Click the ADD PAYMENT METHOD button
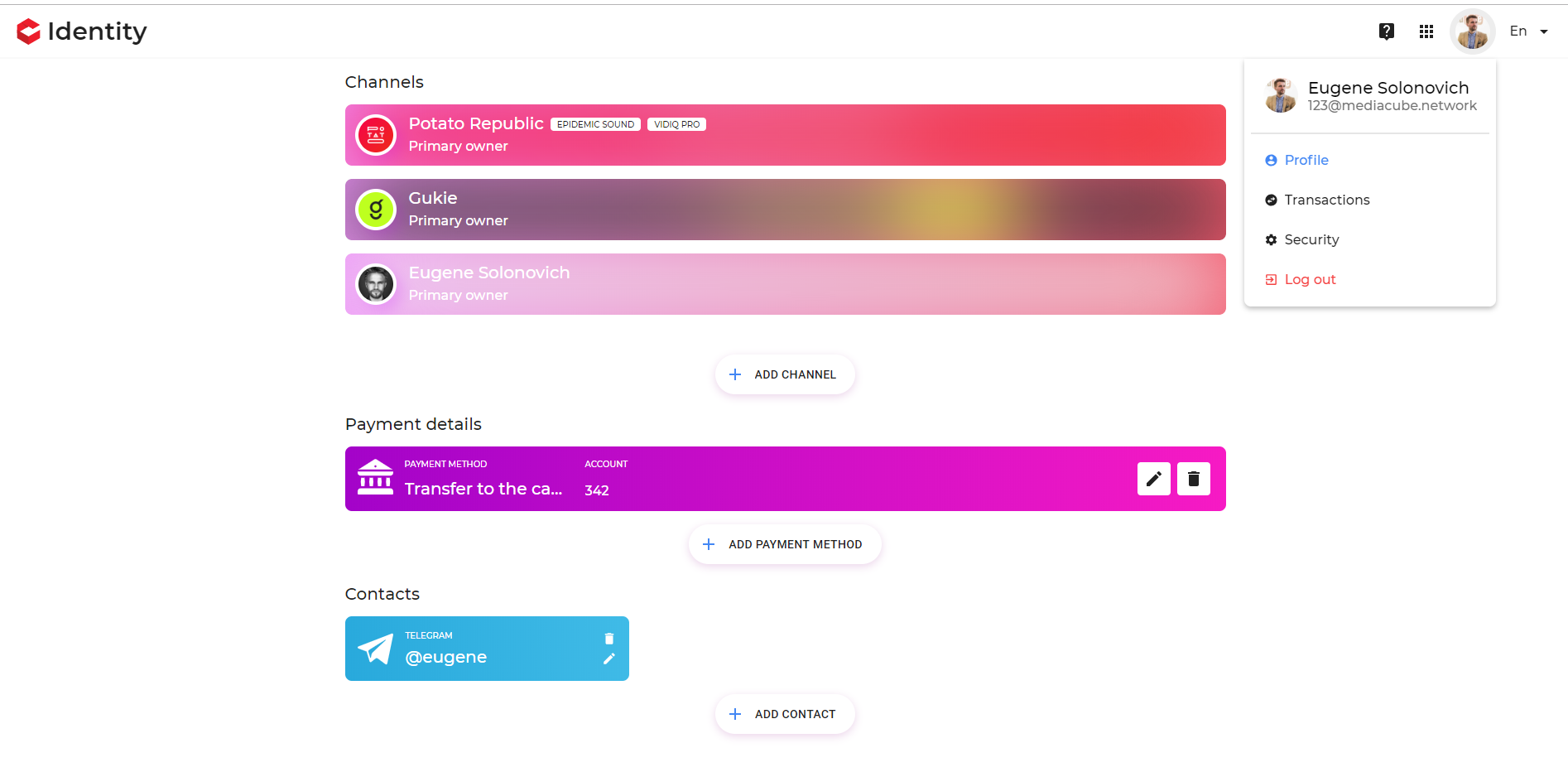 click(785, 544)
